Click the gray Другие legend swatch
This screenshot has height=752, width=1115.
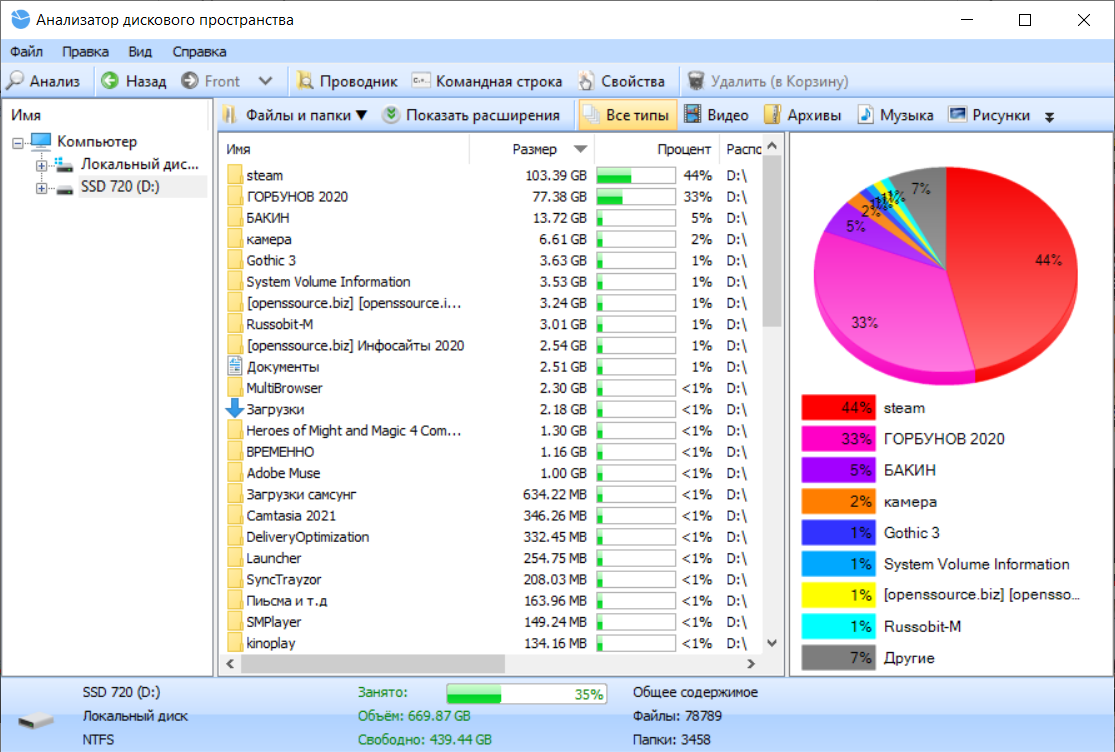[838, 657]
